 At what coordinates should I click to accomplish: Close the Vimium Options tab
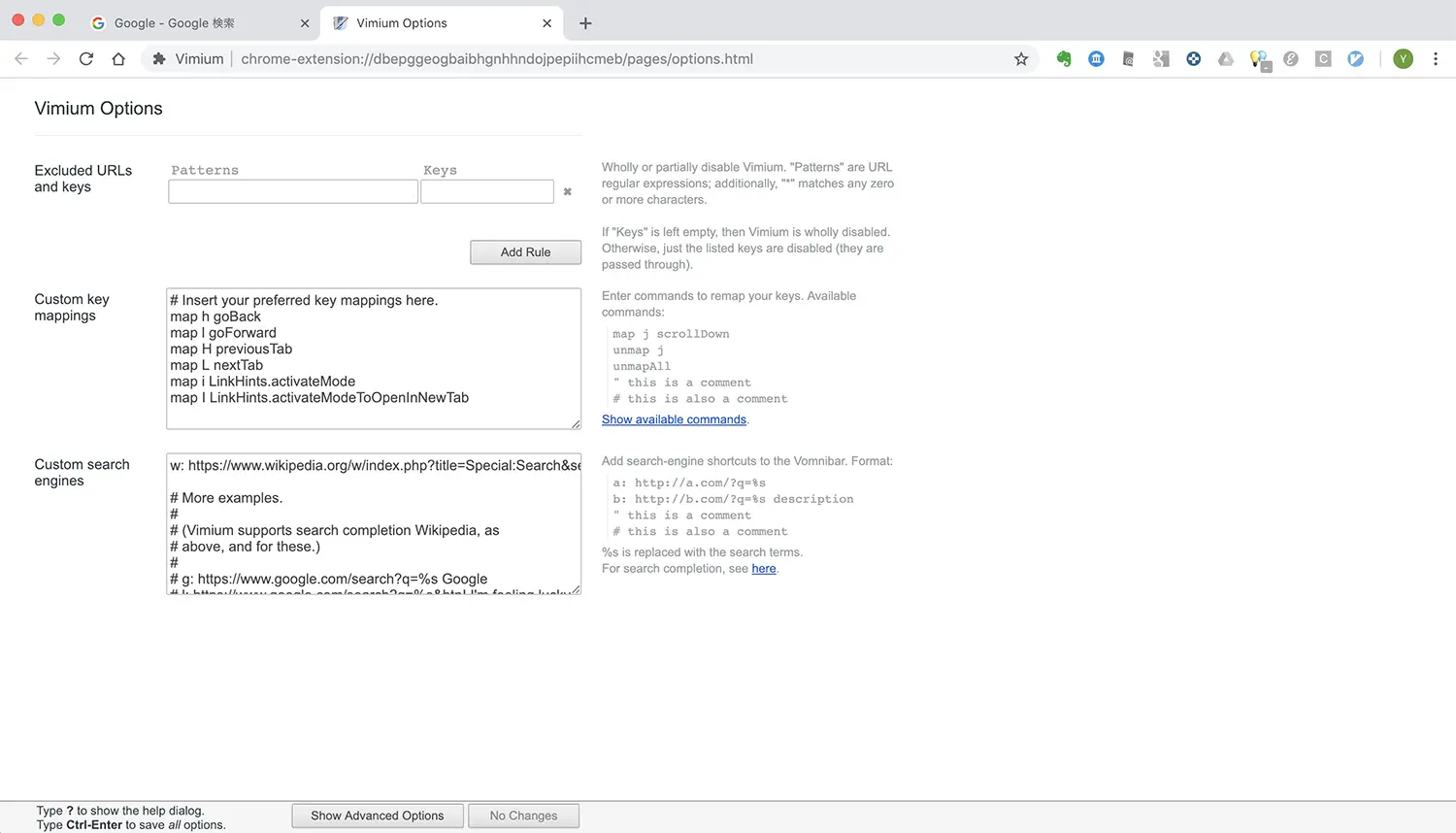click(547, 23)
